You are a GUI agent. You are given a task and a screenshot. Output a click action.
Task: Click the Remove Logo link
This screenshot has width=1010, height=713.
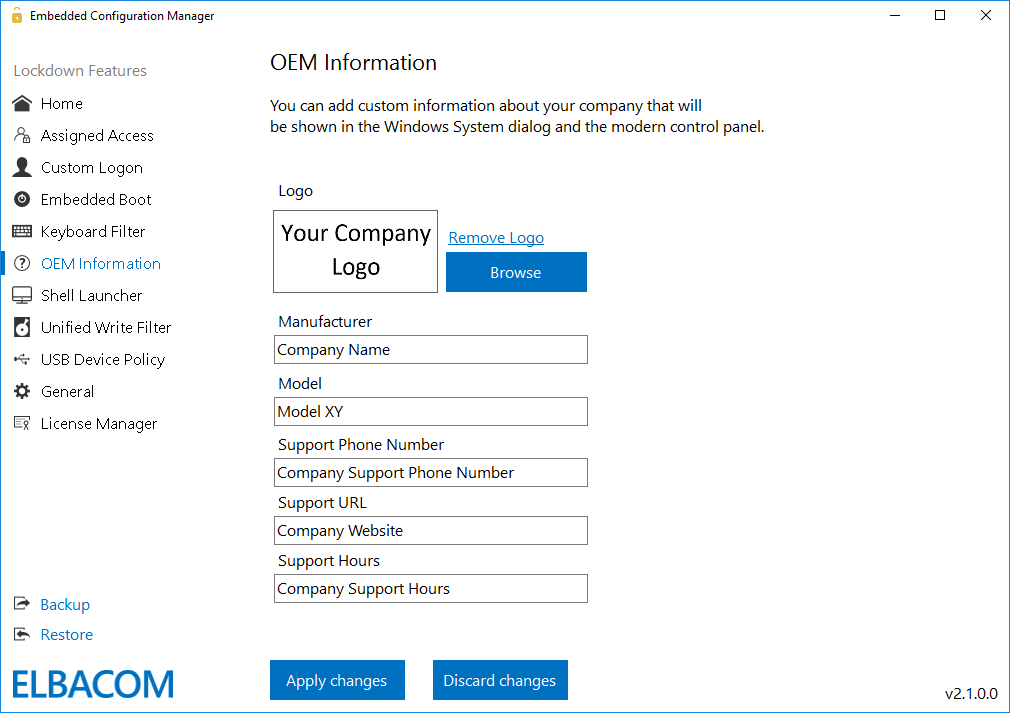coord(495,237)
